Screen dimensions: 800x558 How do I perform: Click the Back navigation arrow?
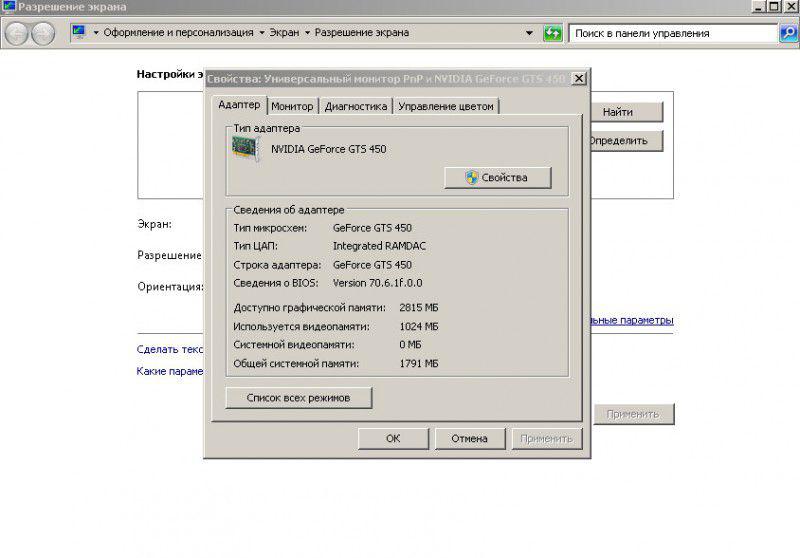(16, 34)
